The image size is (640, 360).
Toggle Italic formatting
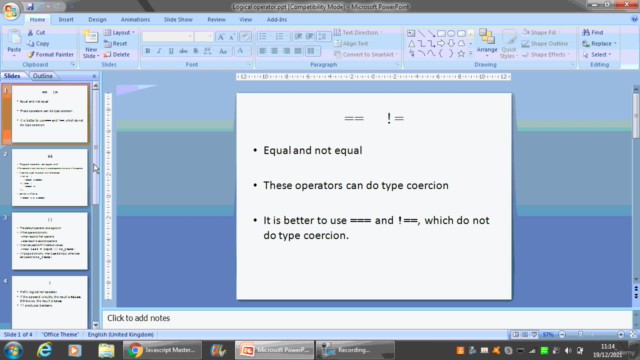coord(159,51)
